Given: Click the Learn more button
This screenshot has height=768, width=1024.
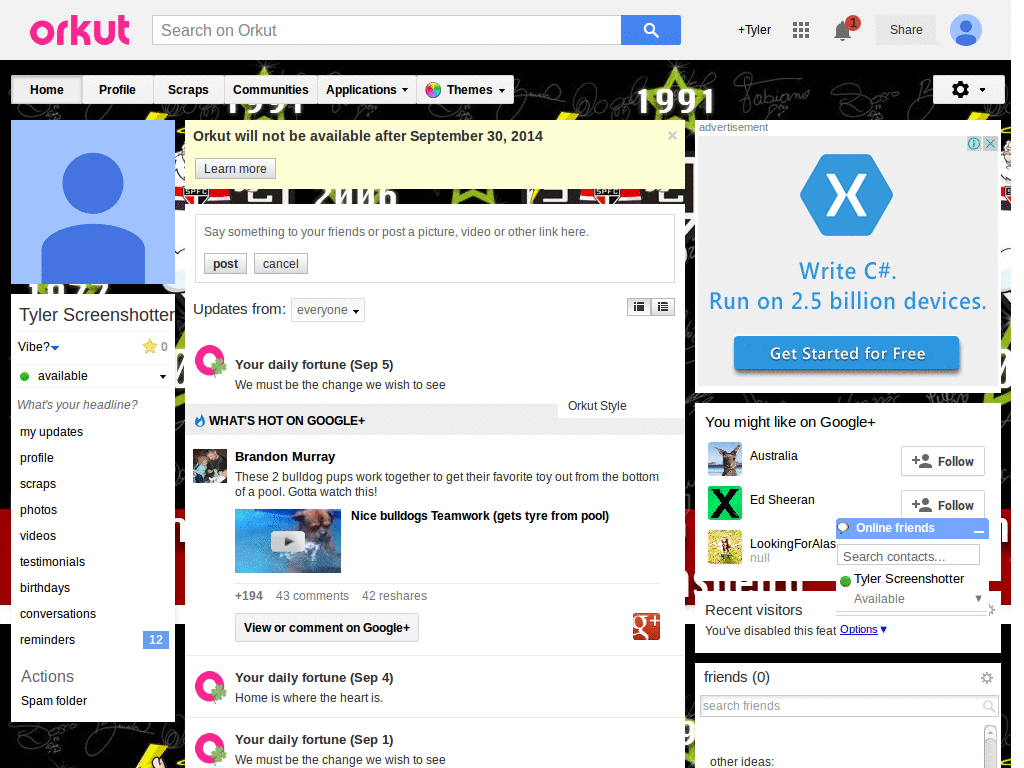Looking at the screenshot, I should [x=235, y=168].
